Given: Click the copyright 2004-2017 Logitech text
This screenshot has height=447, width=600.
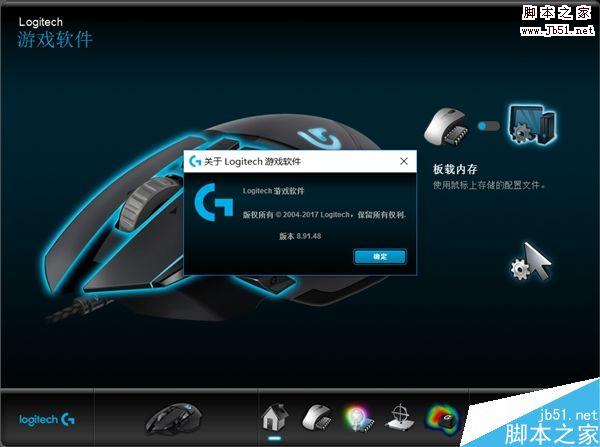Looking at the screenshot, I should point(324,215).
